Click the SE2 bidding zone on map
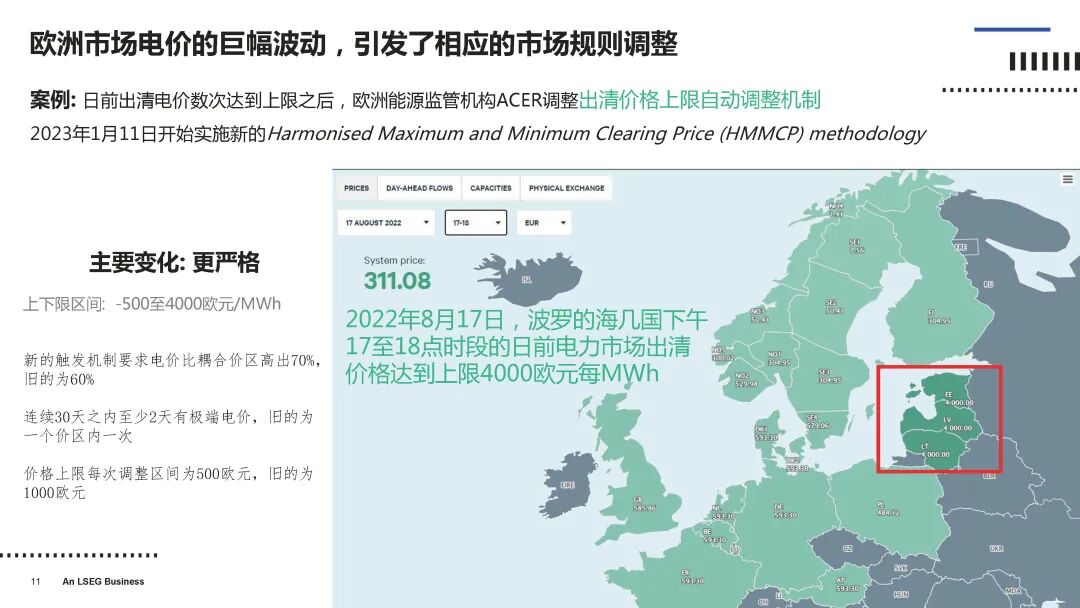1080x608 pixels. 833,306
